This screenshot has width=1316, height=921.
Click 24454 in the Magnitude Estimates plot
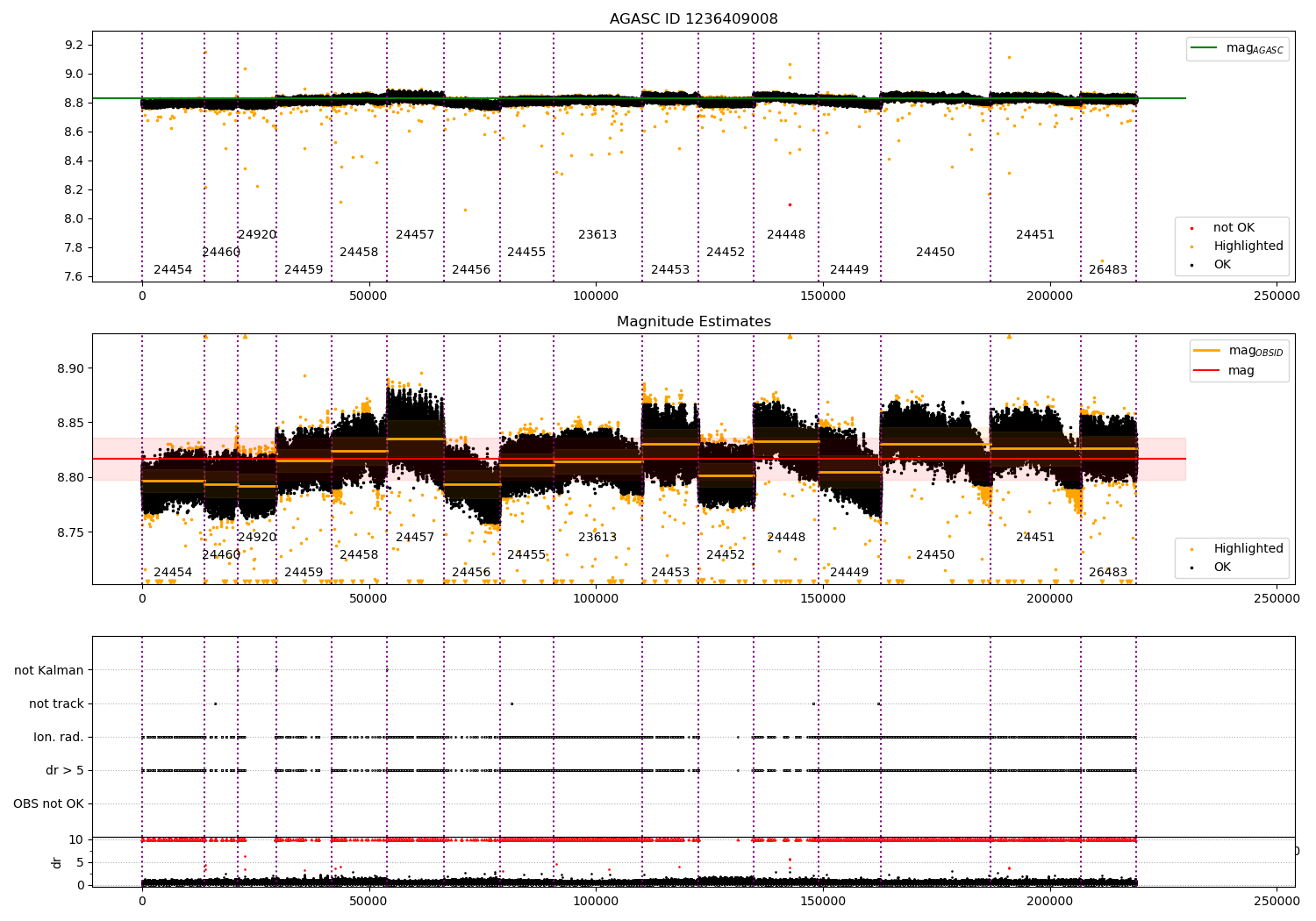[173, 572]
